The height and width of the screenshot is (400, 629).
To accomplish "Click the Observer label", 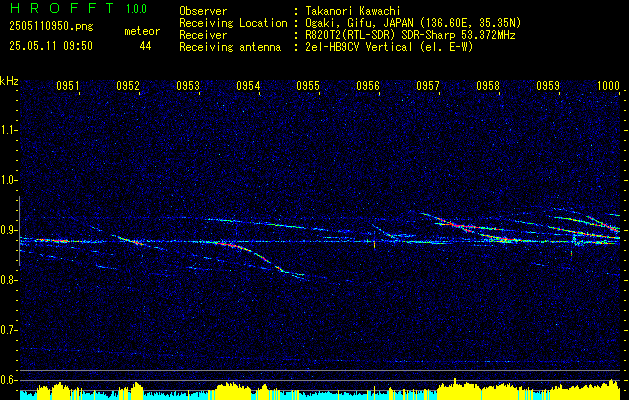I will point(203,11).
